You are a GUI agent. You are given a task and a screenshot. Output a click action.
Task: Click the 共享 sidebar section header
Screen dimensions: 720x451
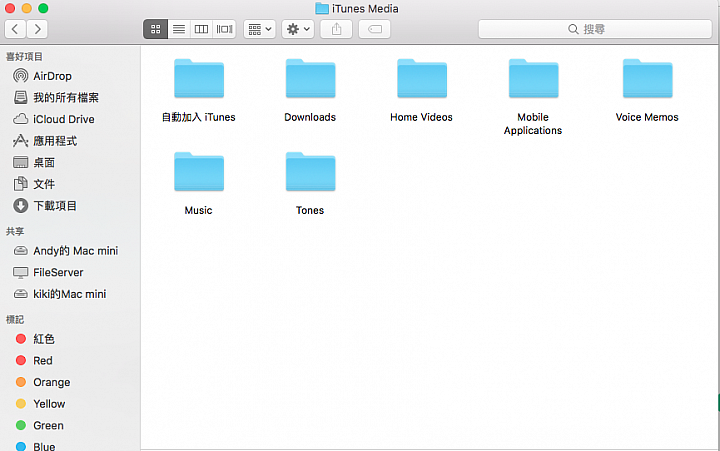point(15,231)
